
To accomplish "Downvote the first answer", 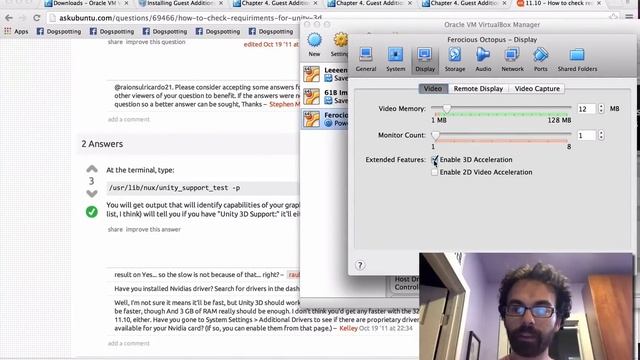I will [x=92, y=193].
